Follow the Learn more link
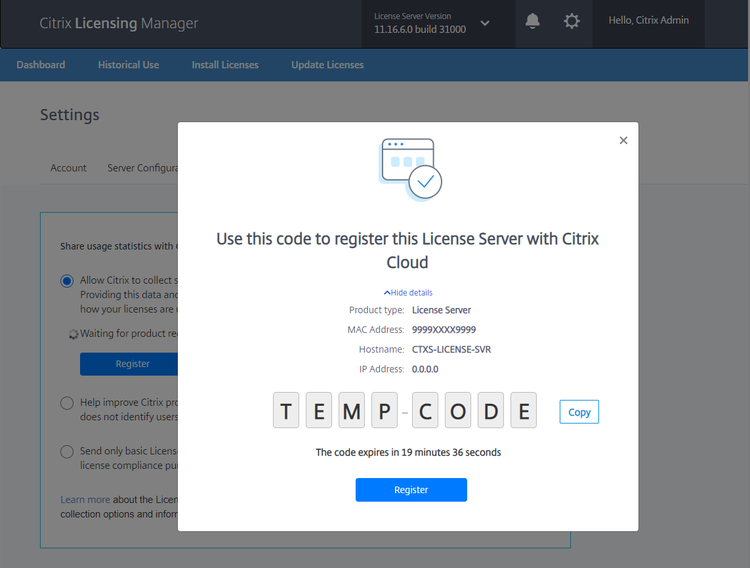The width and height of the screenshot is (750, 568). tap(85, 500)
